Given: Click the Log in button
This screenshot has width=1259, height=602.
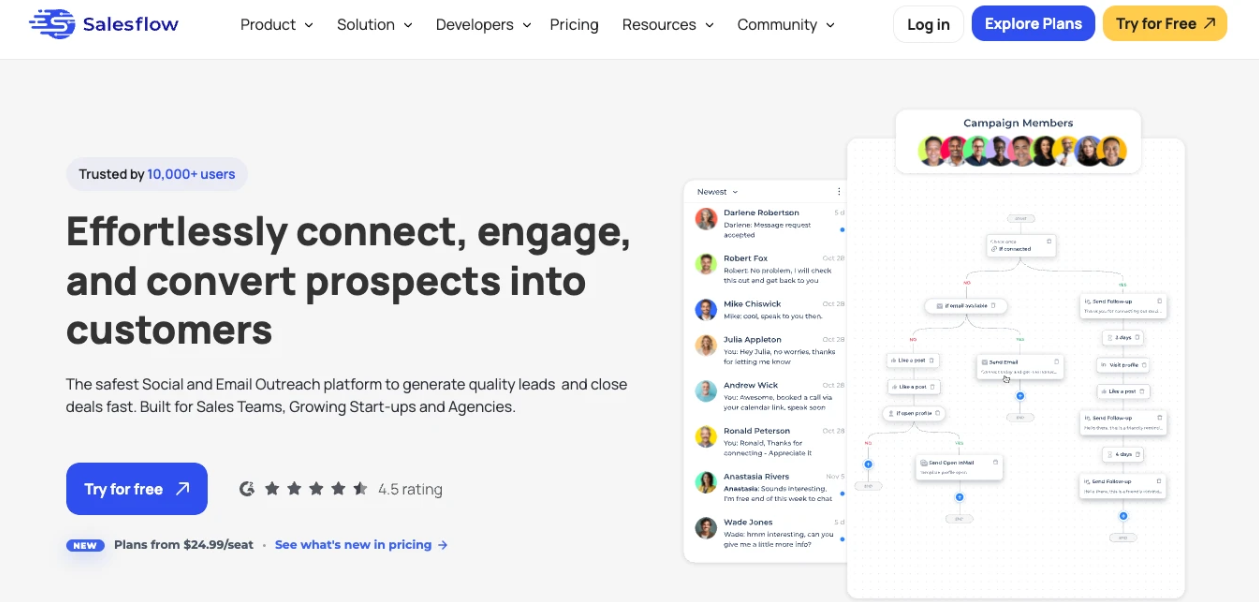Looking at the screenshot, I should (x=928, y=24).
